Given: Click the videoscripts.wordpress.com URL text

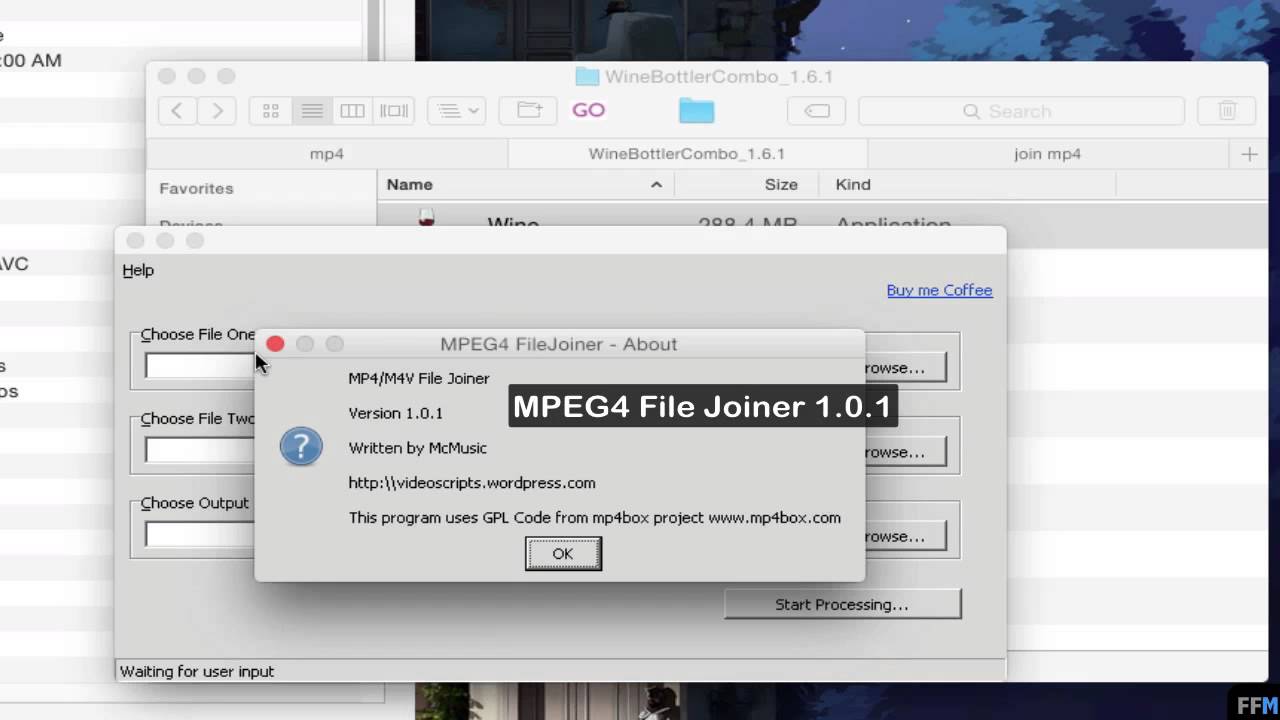Looking at the screenshot, I should 472,483.
